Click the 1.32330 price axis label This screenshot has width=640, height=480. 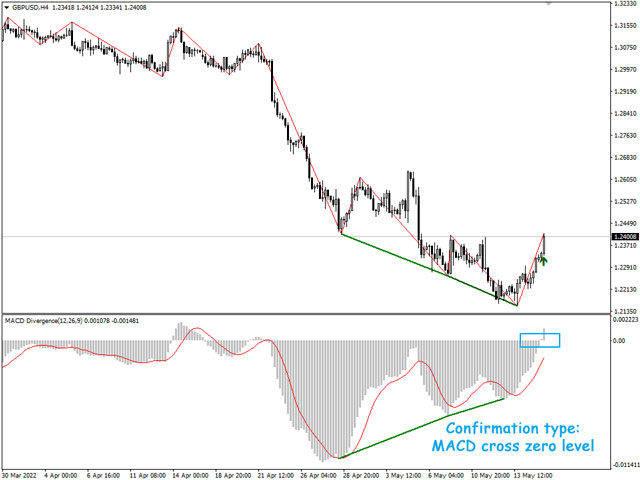[625, 4]
